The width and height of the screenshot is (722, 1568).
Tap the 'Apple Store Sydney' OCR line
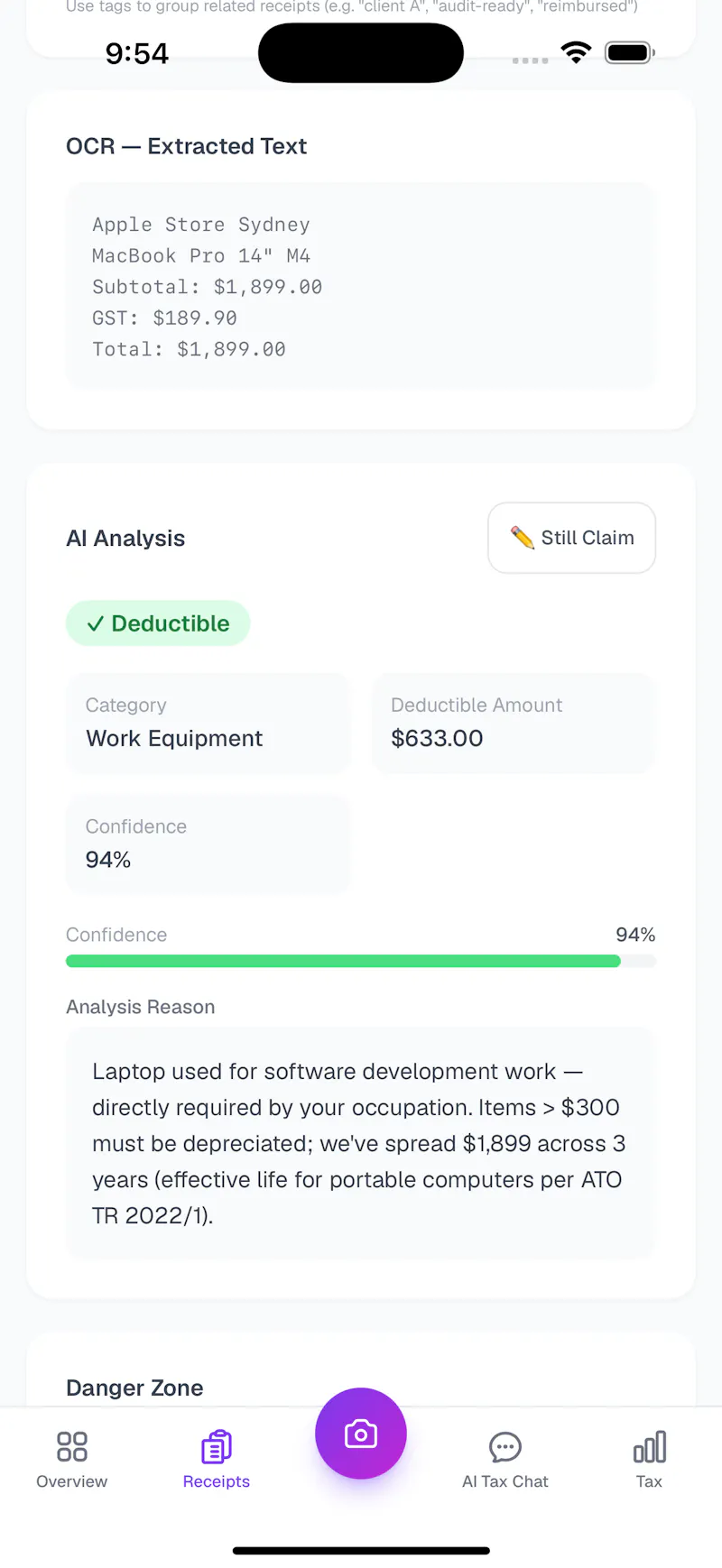point(200,225)
